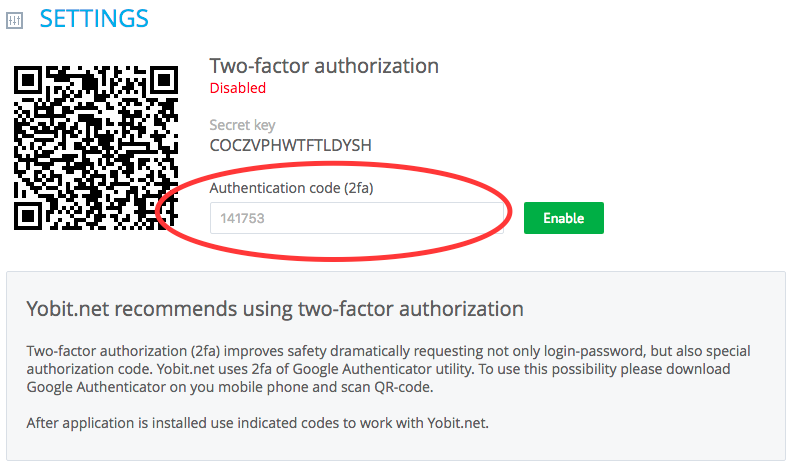Click the Google Authenticator description paragraph
Viewport: 795px width, 469px height.
tap(388, 369)
